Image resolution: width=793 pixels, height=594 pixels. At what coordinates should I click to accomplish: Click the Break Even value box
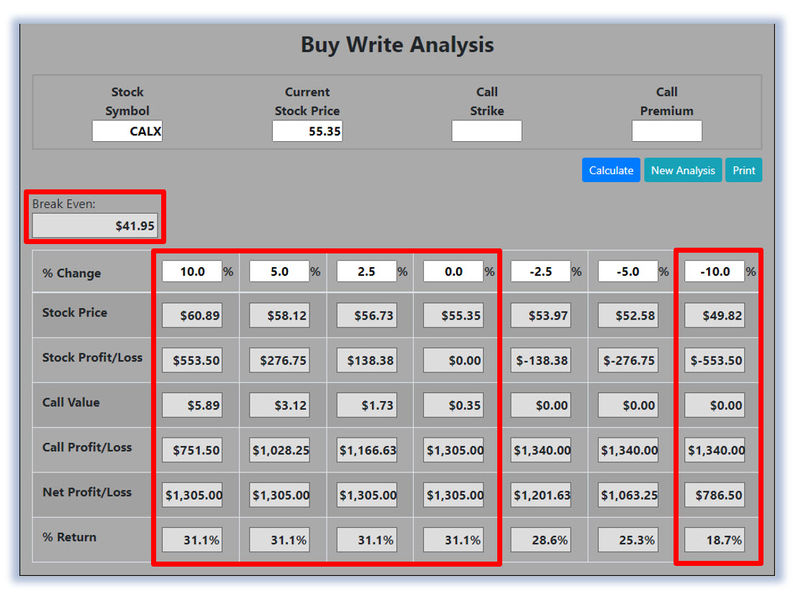tap(95, 225)
